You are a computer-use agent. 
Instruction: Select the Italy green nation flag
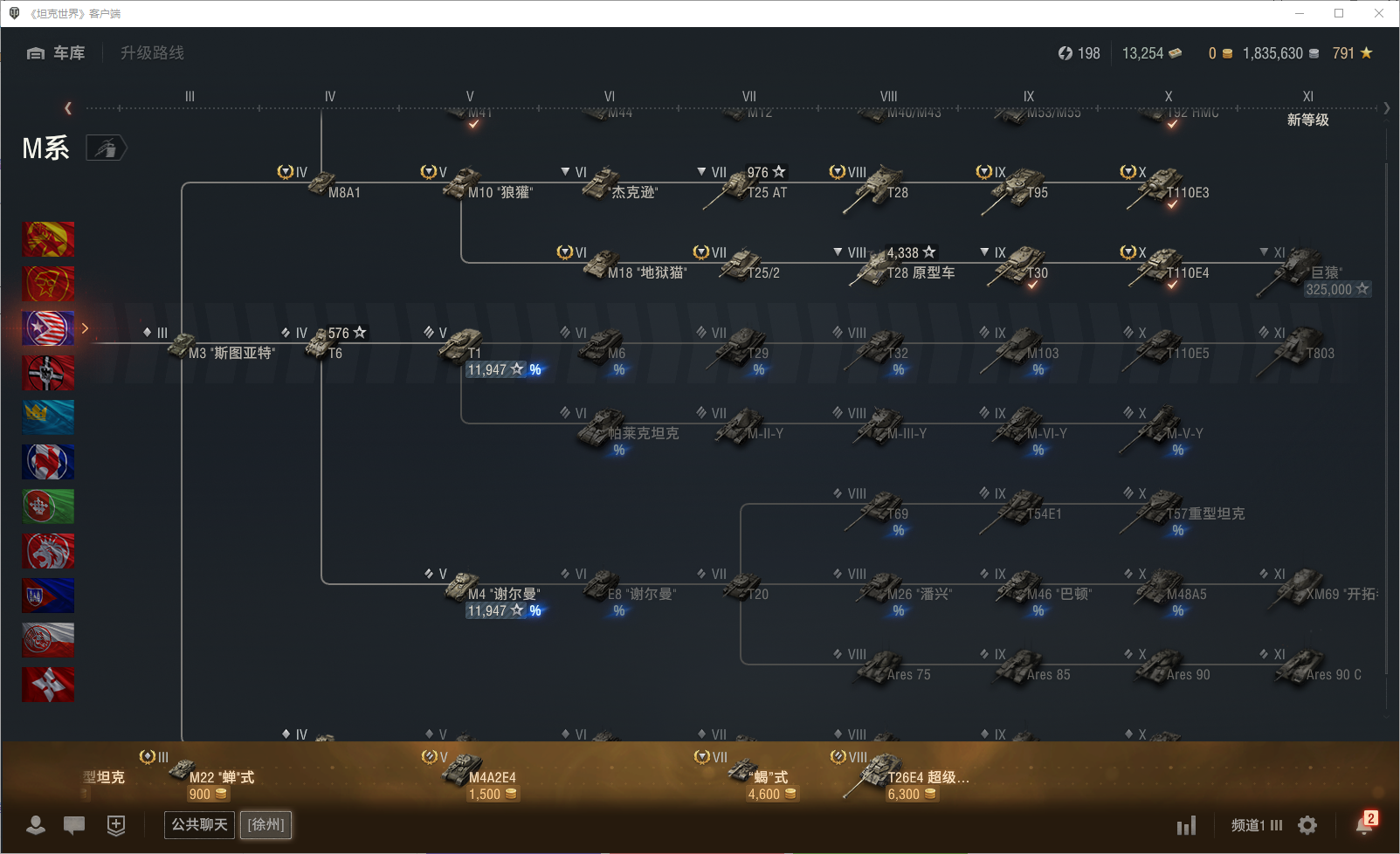click(x=48, y=506)
